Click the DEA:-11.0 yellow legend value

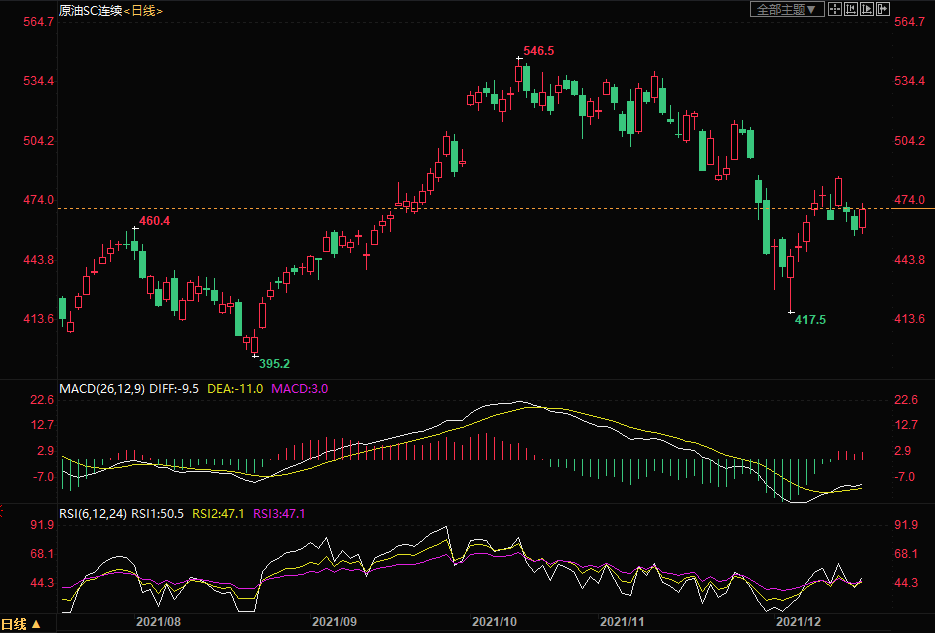(x=235, y=388)
